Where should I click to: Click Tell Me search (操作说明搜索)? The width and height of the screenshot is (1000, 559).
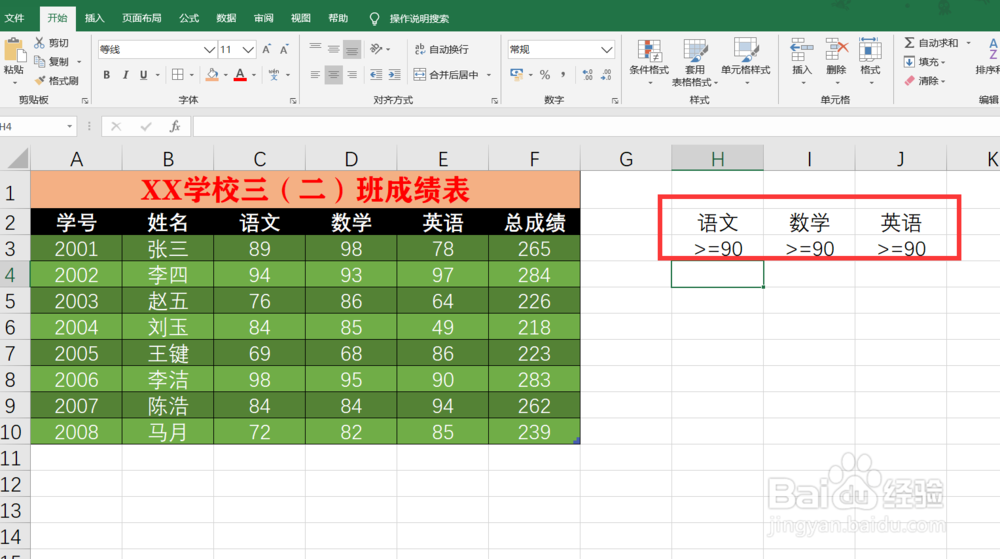click(419, 18)
